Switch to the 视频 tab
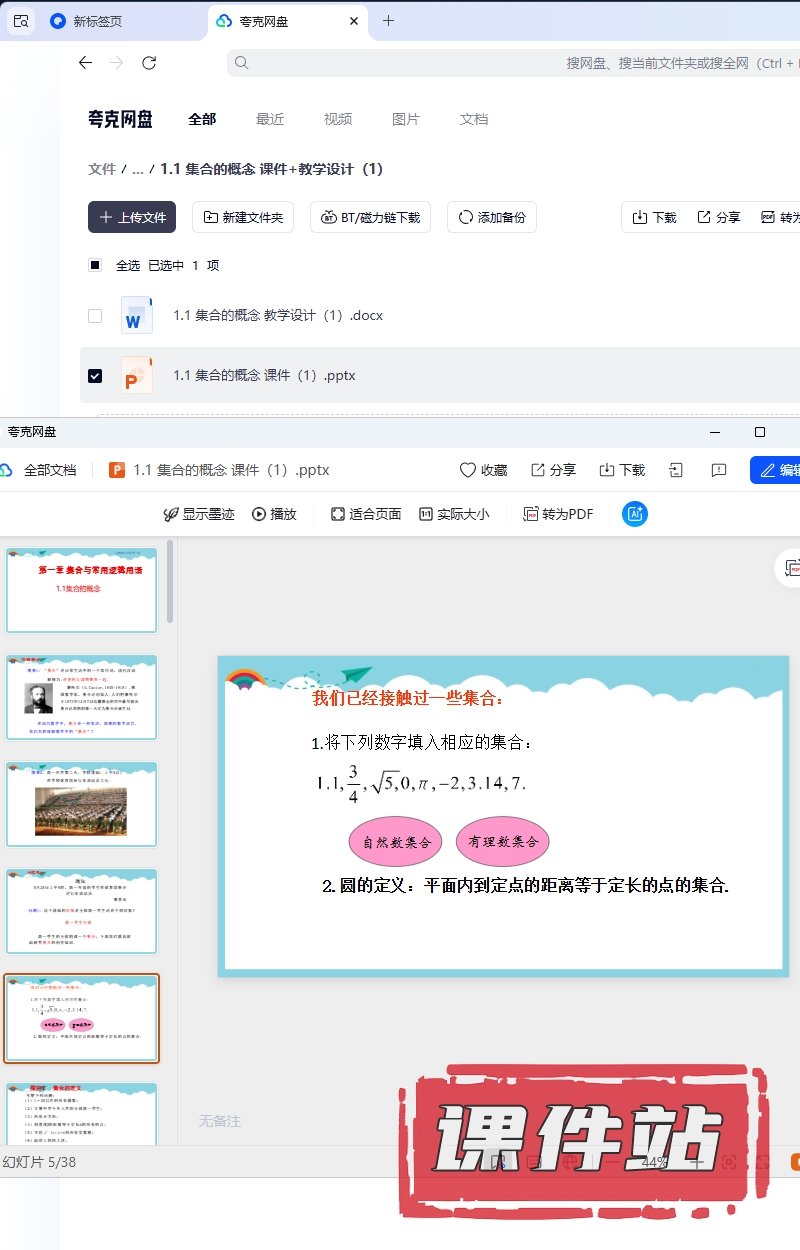This screenshot has height=1250, width=800. [x=337, y=119]
